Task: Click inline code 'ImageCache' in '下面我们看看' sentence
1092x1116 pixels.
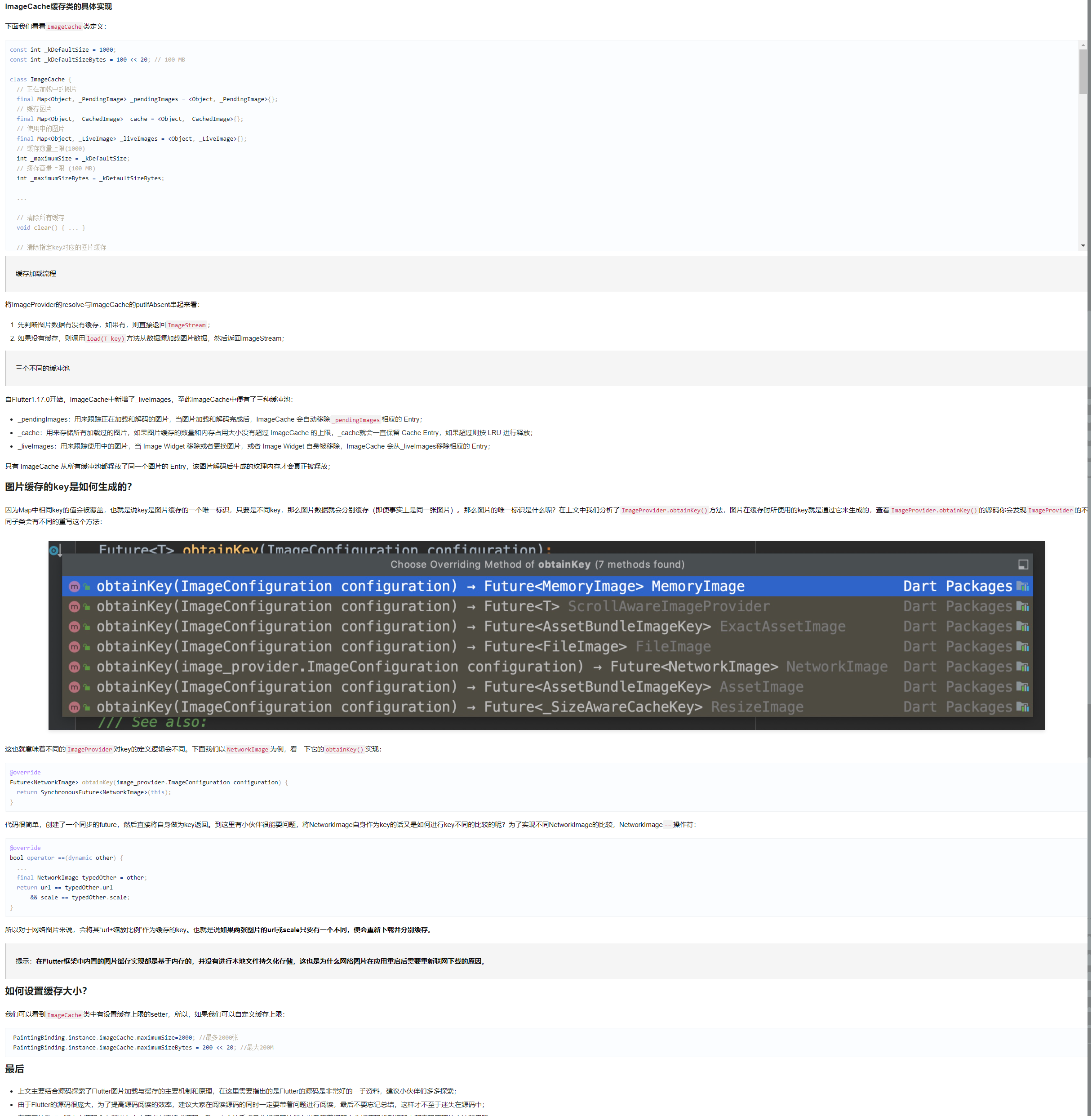Action: click(x=64, y=27)
